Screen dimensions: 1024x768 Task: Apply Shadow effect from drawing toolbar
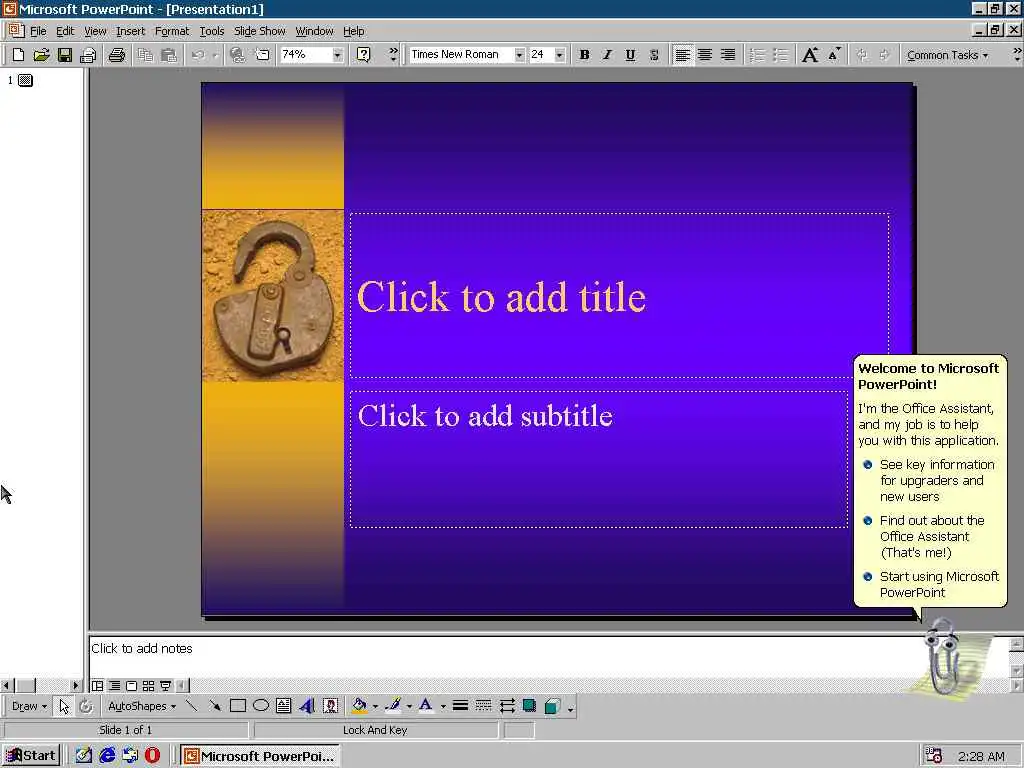click(x=530, y=705)
